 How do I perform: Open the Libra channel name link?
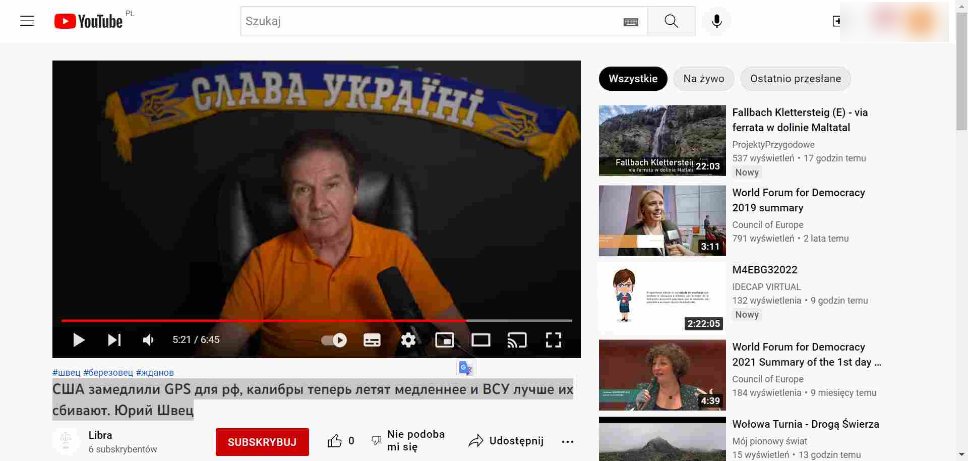[x=101, y=435]
